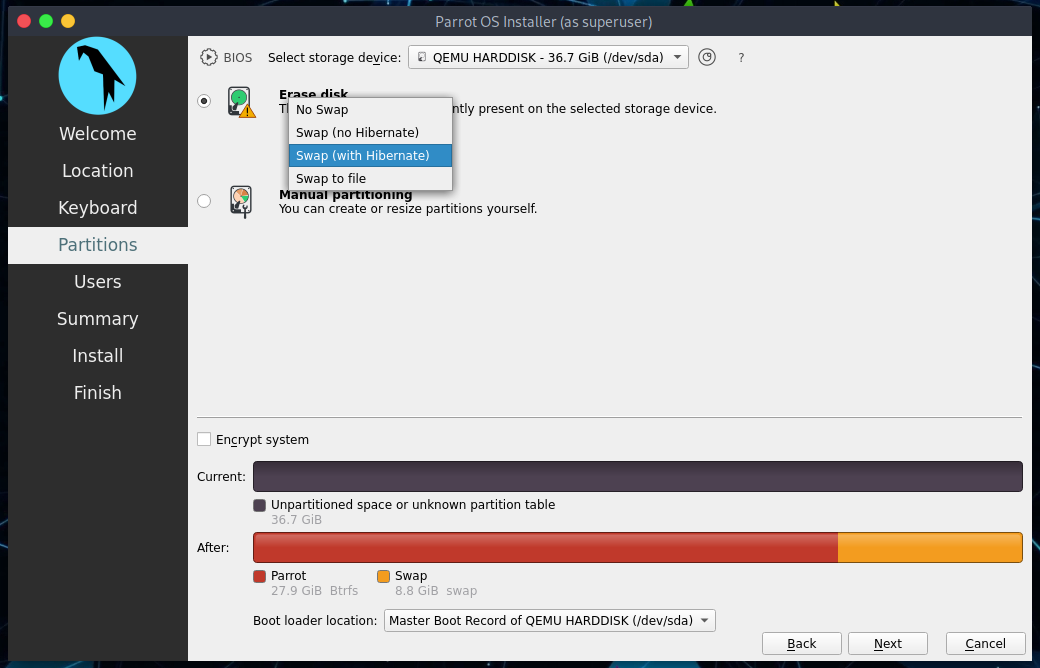Open the storage device dropdown
The image size is (1040, 668).
point(548,57)
